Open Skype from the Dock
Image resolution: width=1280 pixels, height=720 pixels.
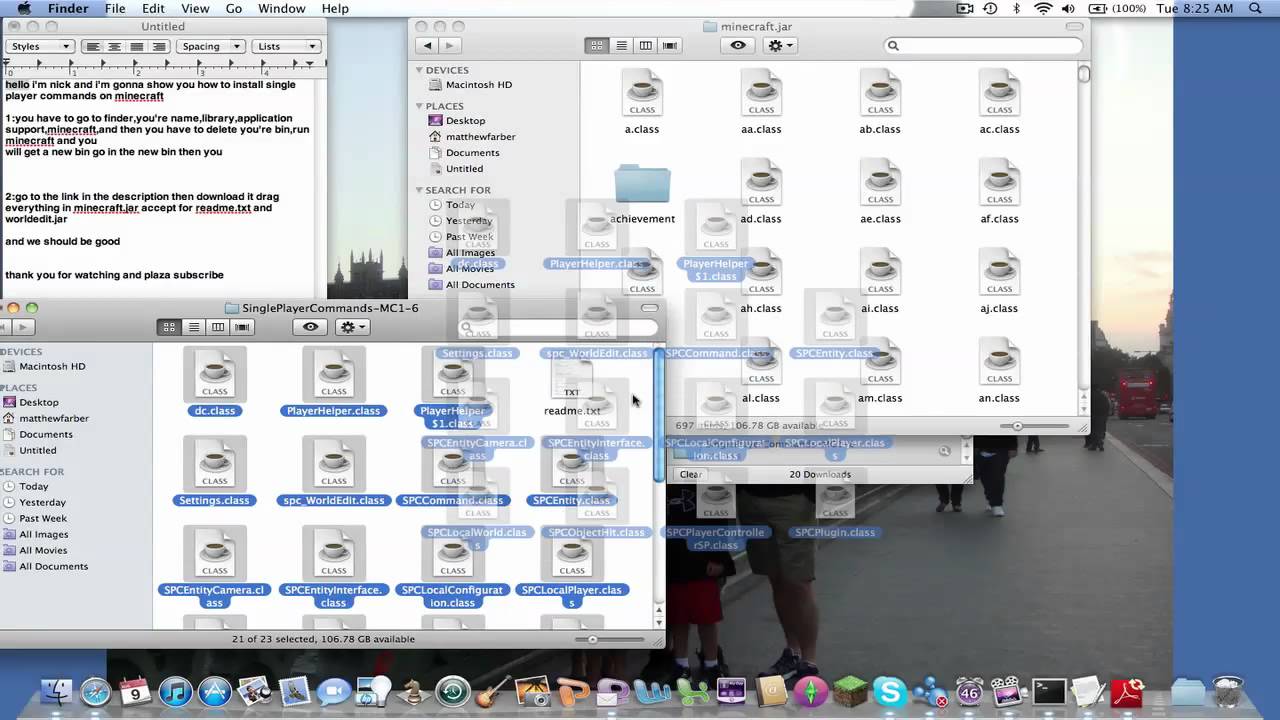click(889, 692)
